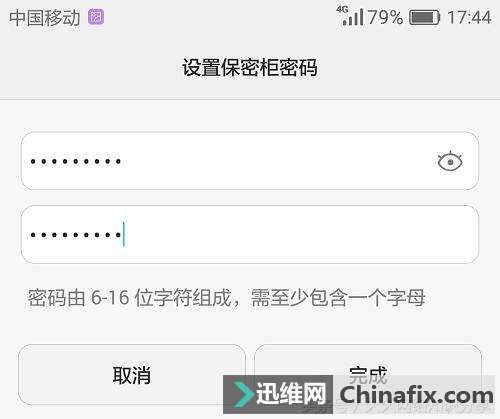Tap the 79% battery percentage text
The height and width of the screenshot is (419, 500).
(385, 17)
